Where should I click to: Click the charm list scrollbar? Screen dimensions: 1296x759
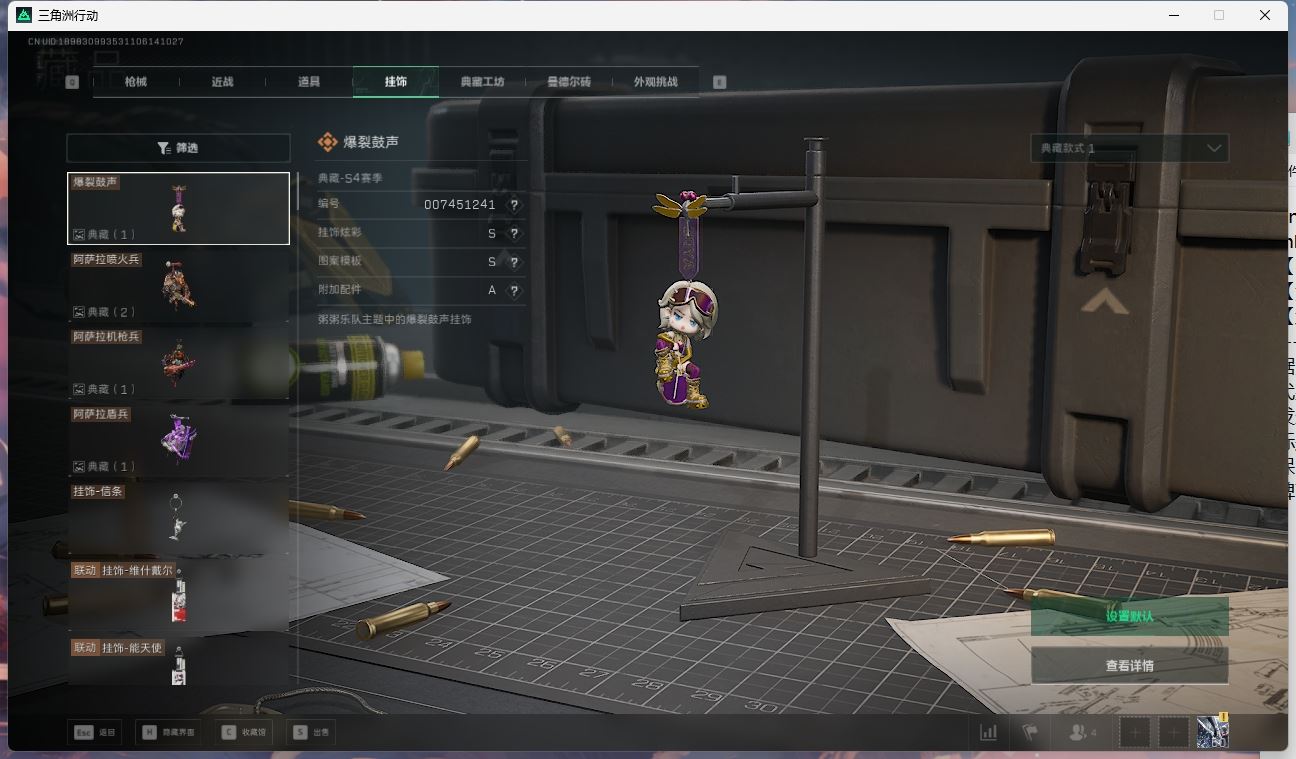tap(297, 191)
